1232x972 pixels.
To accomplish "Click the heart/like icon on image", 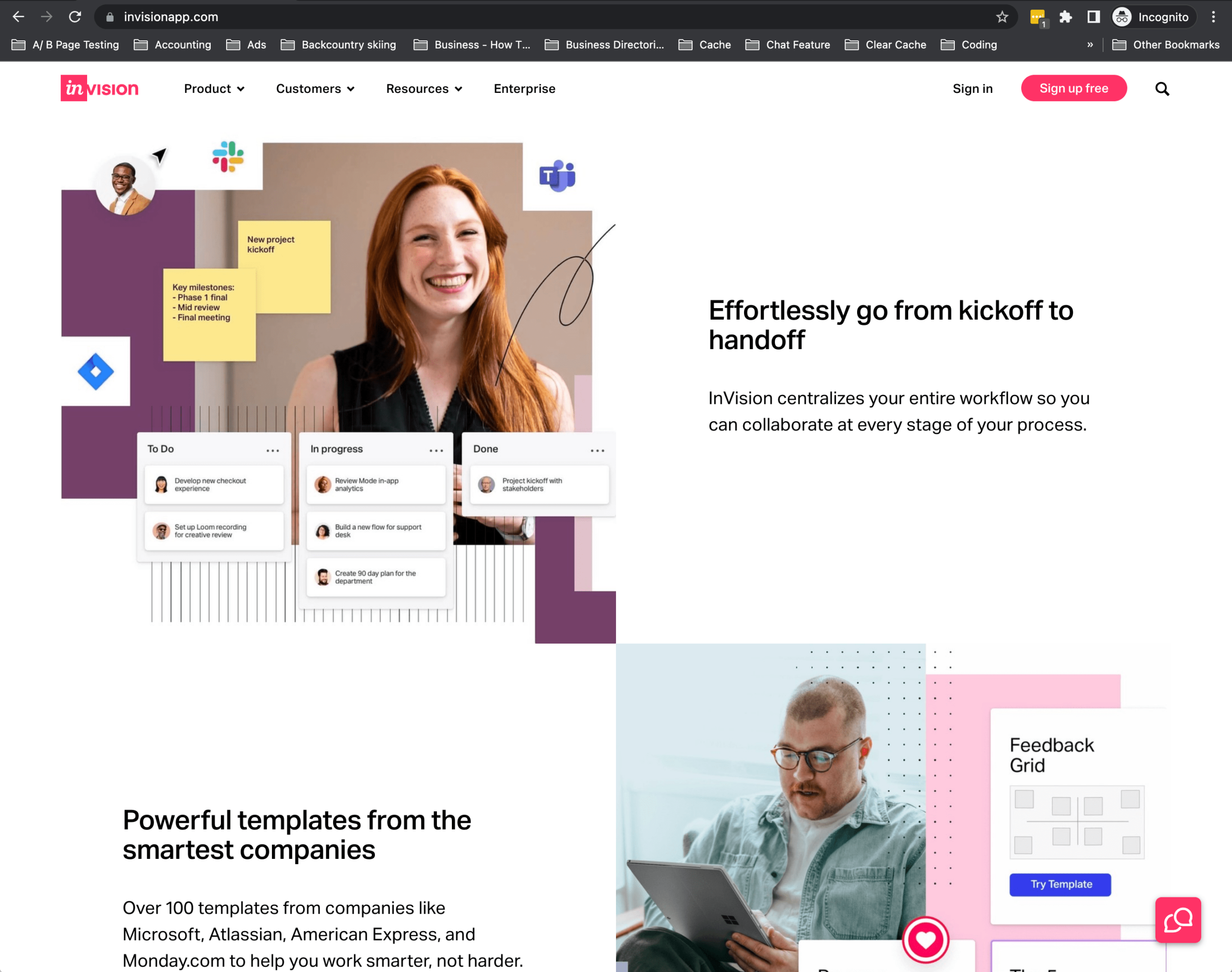I will pos(925,937).
